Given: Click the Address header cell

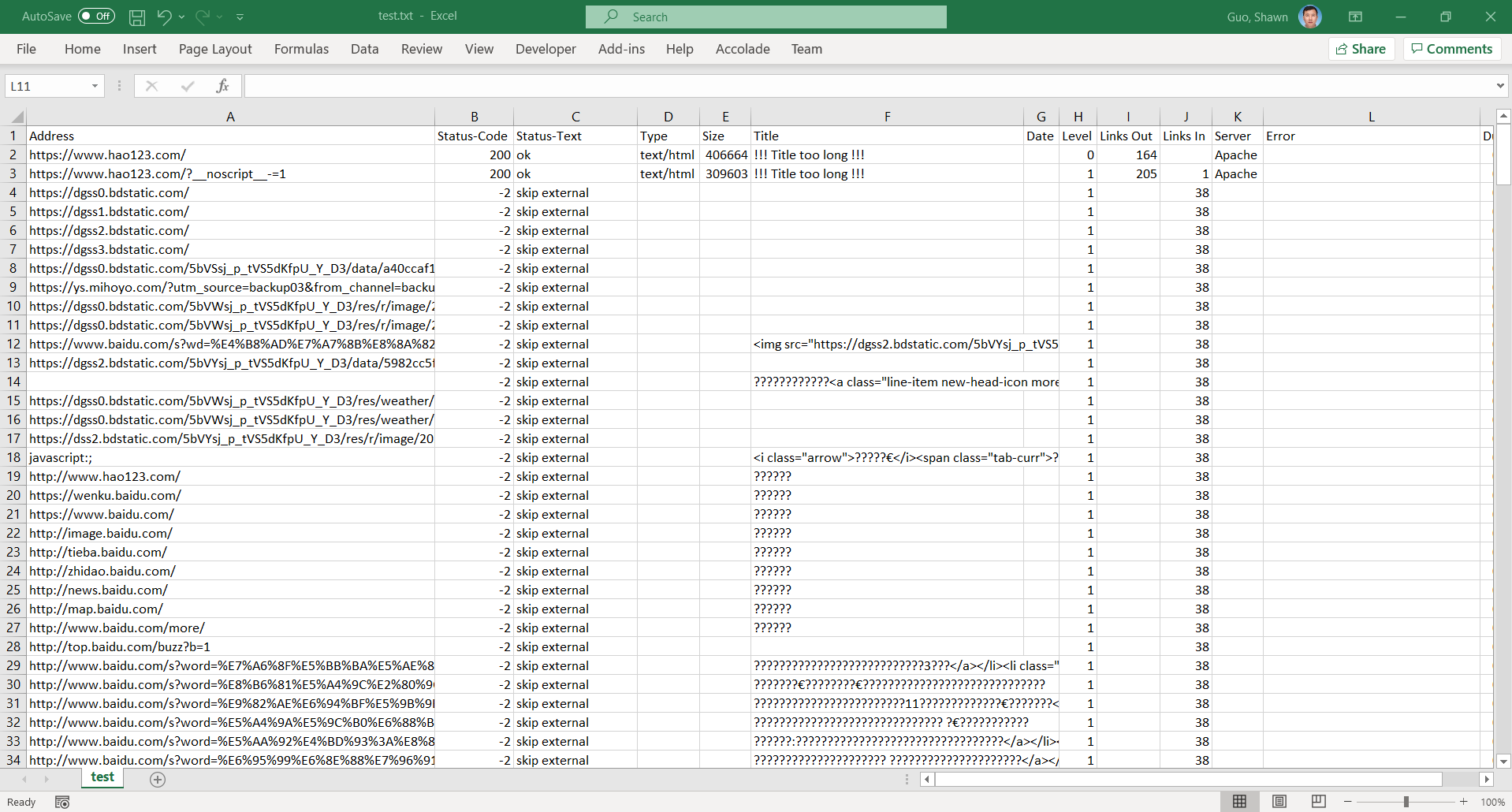Looking at the screenshot, I should (230, 136).
